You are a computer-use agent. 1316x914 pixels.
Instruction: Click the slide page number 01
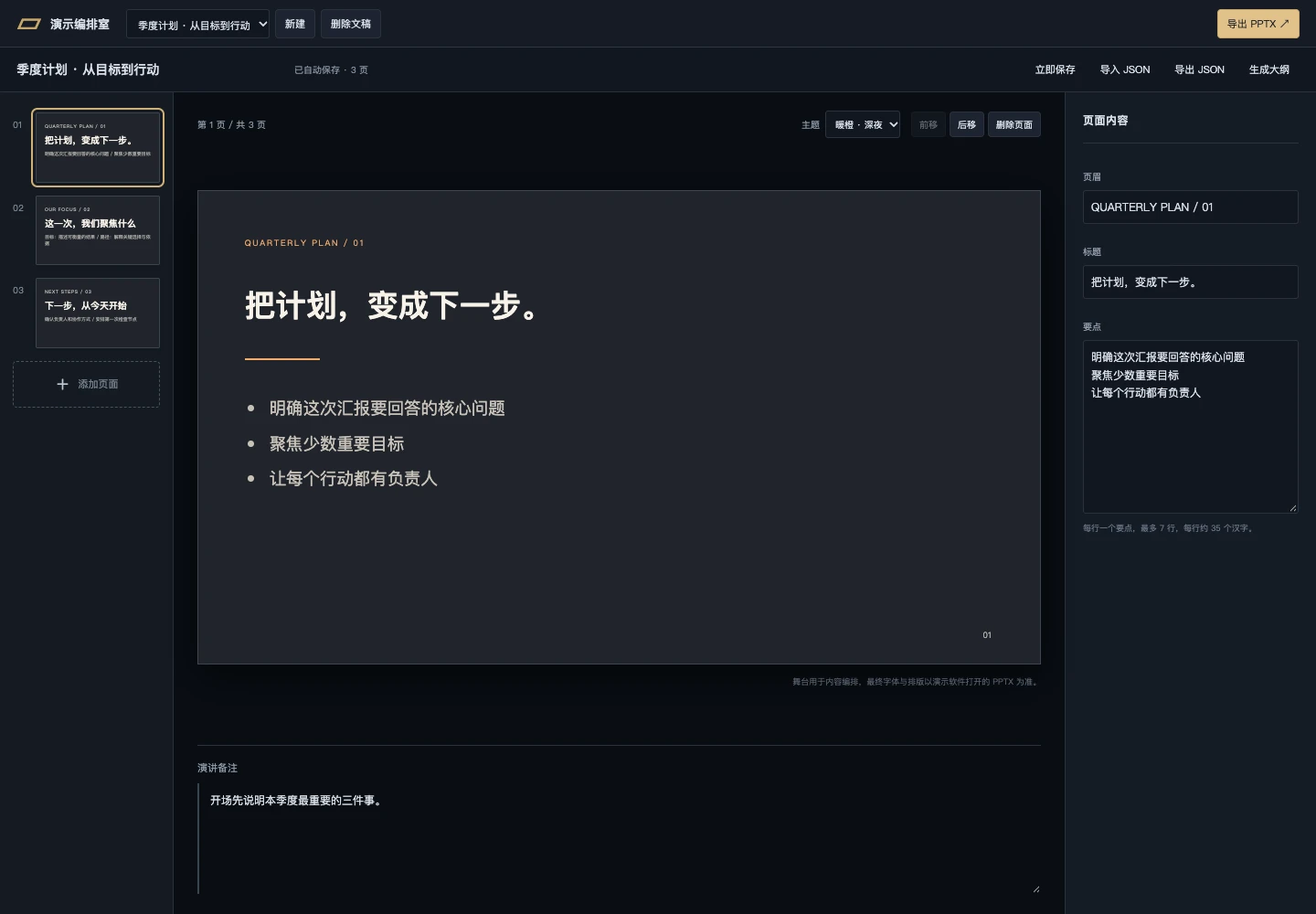987,635
